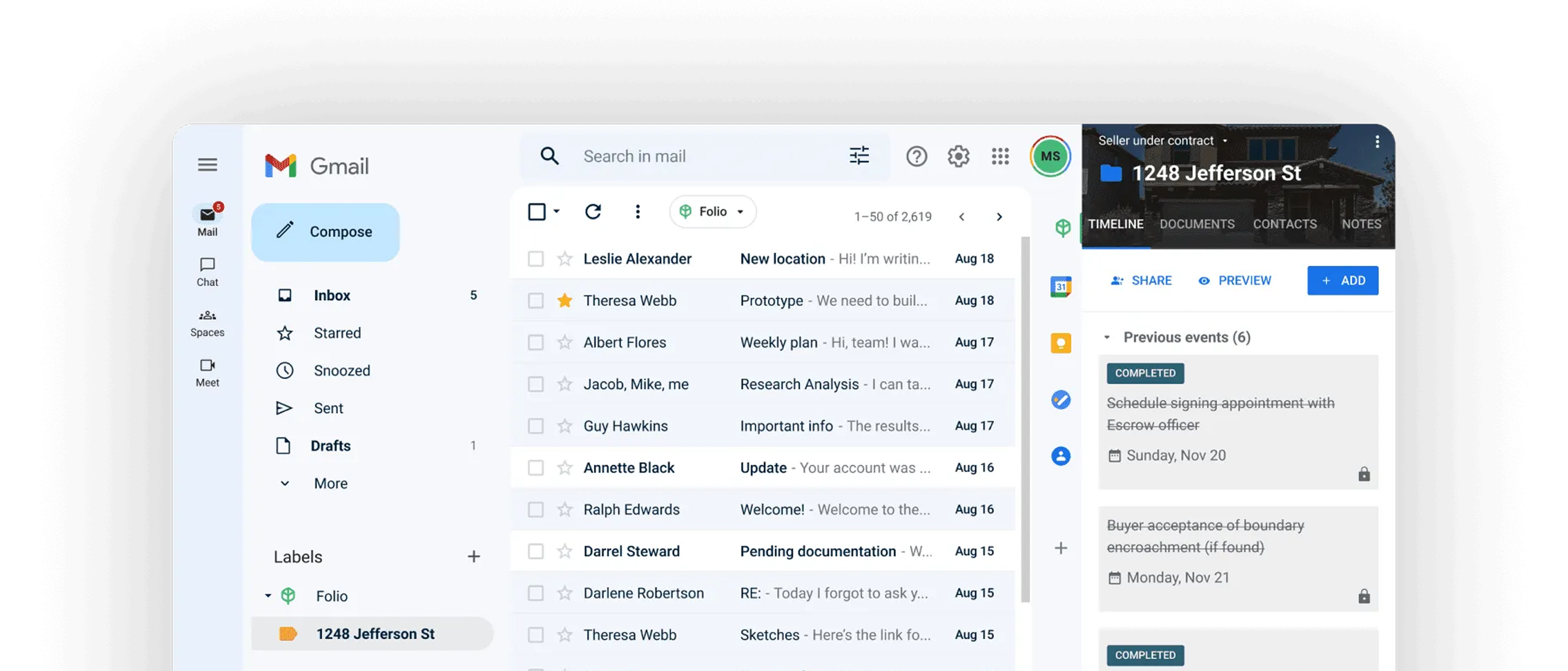Go to older messages page

pos(999,217)
